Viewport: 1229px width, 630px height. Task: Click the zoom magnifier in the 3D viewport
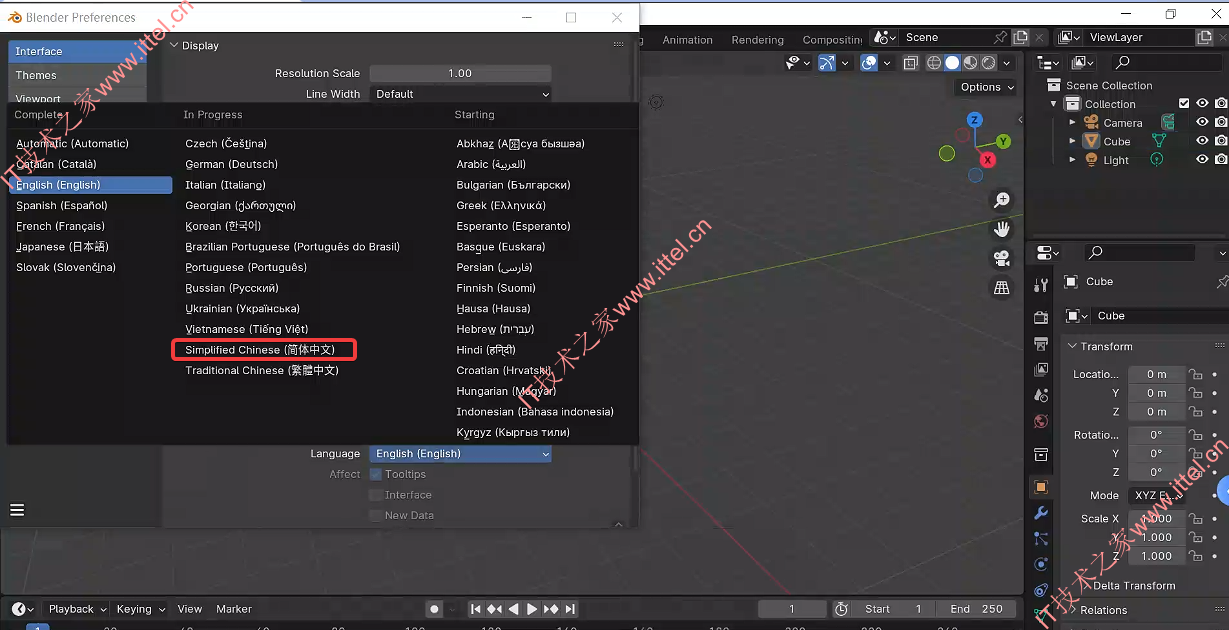(1002, 200)
